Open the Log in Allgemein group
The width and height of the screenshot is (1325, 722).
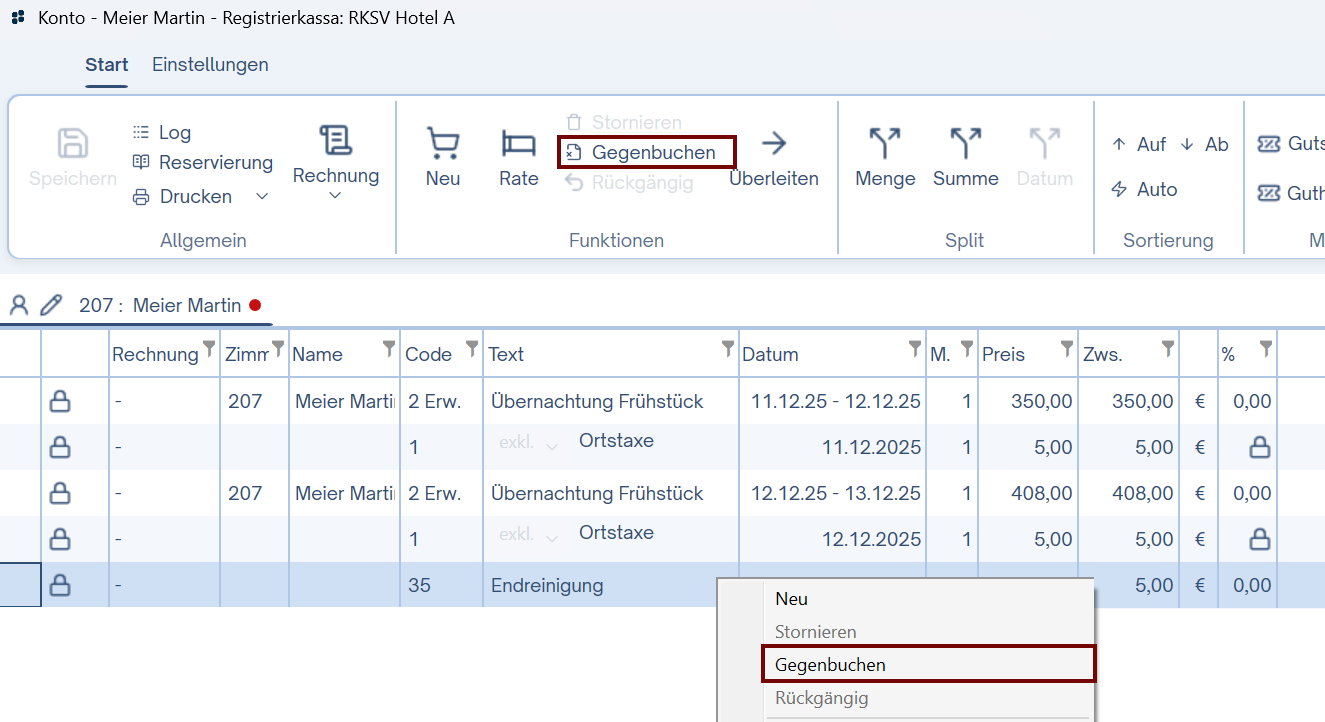(162, 133)
